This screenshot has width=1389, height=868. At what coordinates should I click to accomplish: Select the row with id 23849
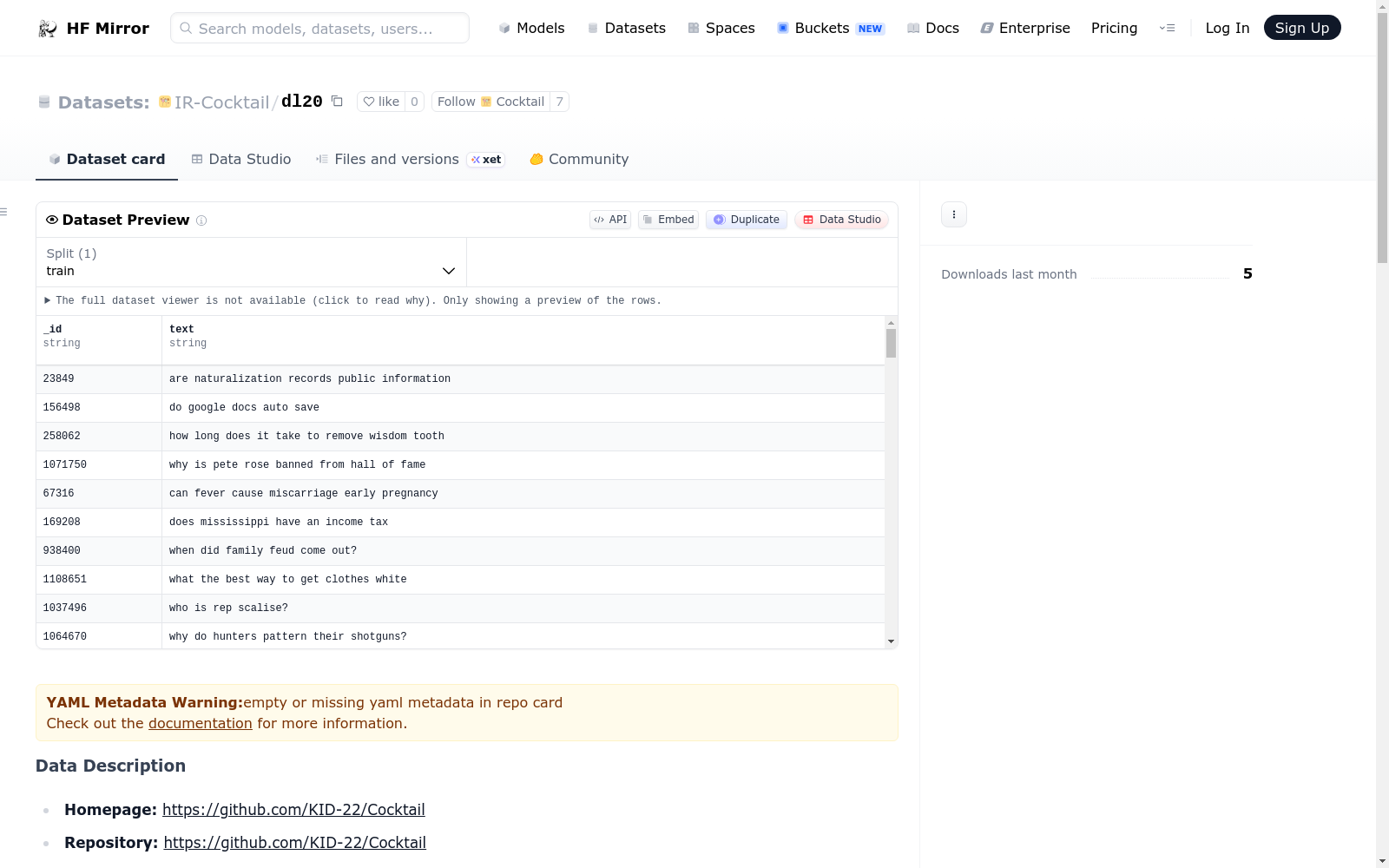coord(460,379)
